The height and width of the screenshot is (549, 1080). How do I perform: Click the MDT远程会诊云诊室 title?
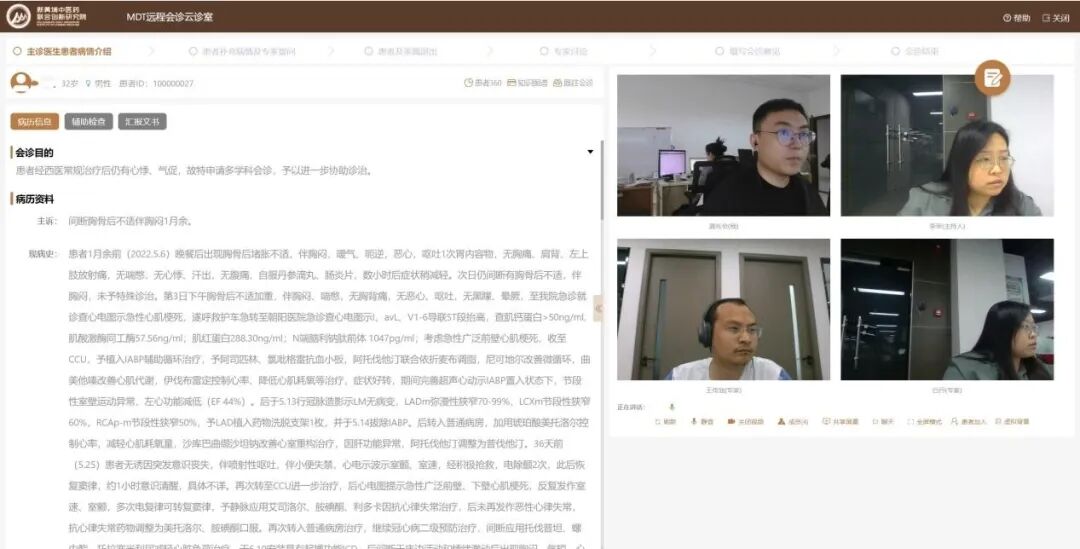pos(169,17)
